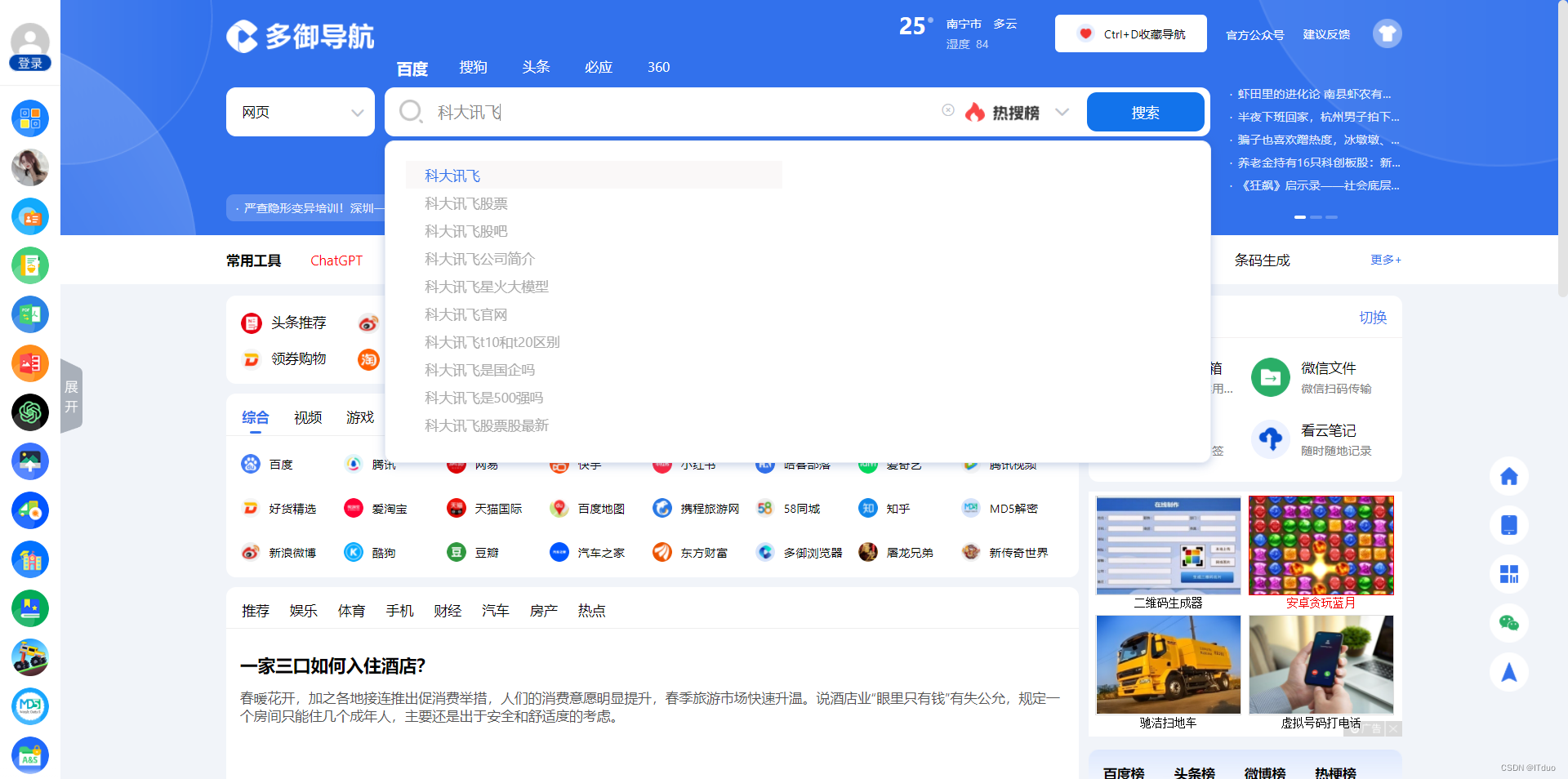Viewport: 1568px width, 779px height.
Task: Open article 一家三口如何入住酒店?
Action: click(332, 666)
